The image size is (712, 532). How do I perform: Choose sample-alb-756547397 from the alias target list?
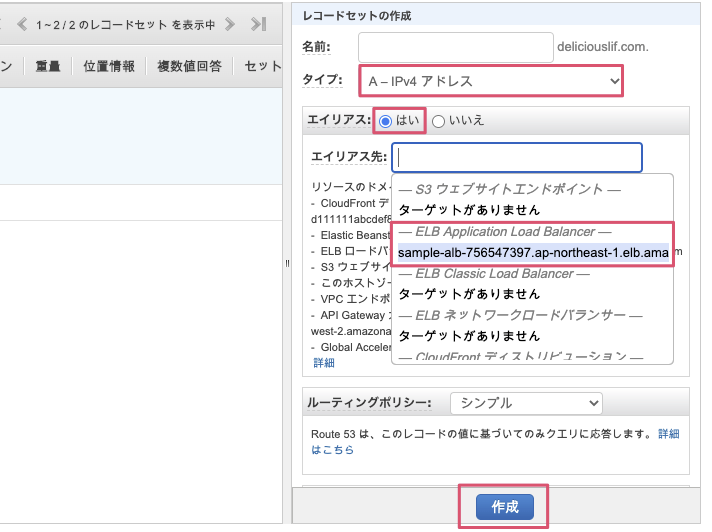coord(533,252)
